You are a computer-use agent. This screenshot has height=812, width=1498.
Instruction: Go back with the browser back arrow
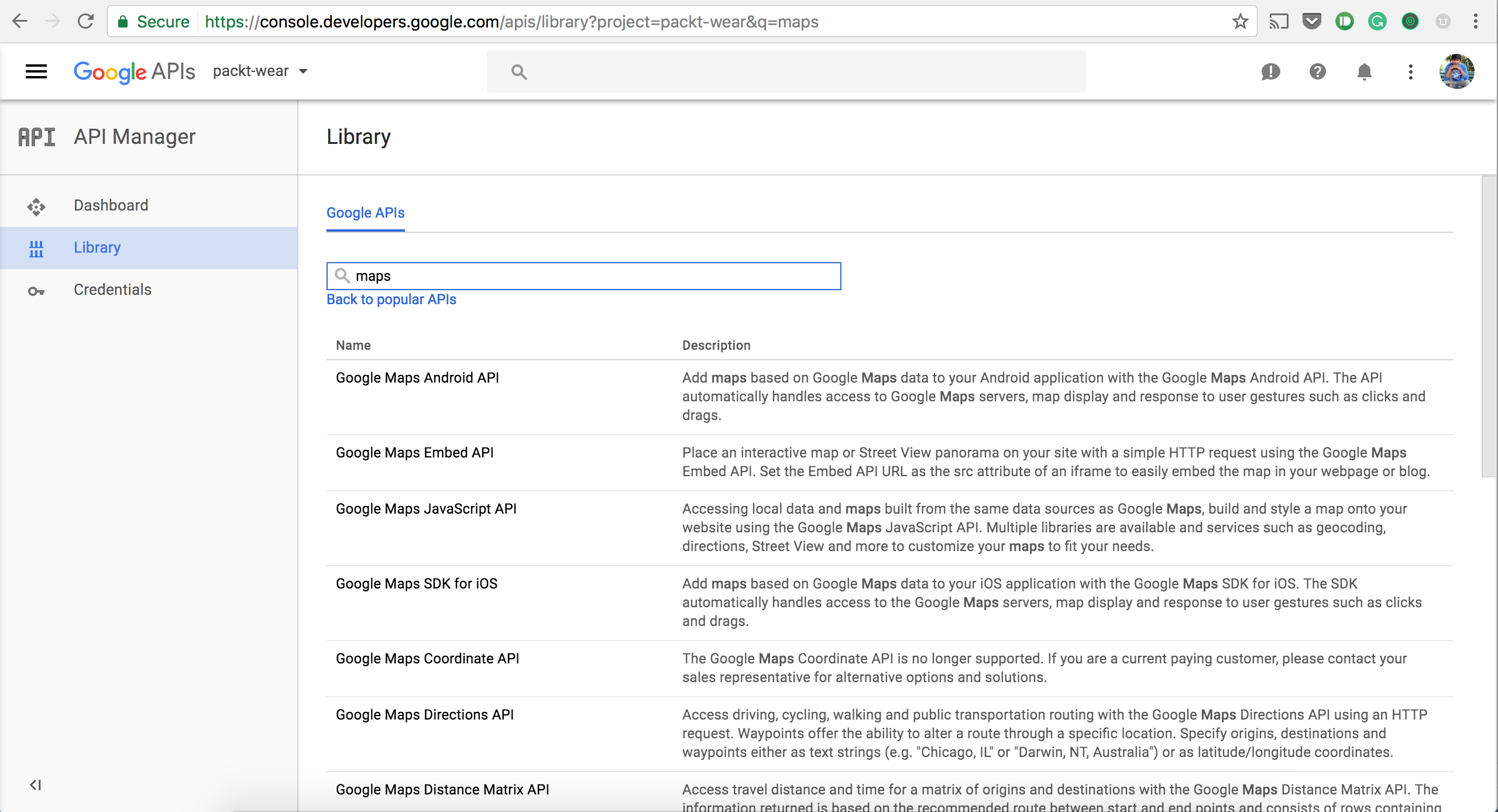coord(20,22)
